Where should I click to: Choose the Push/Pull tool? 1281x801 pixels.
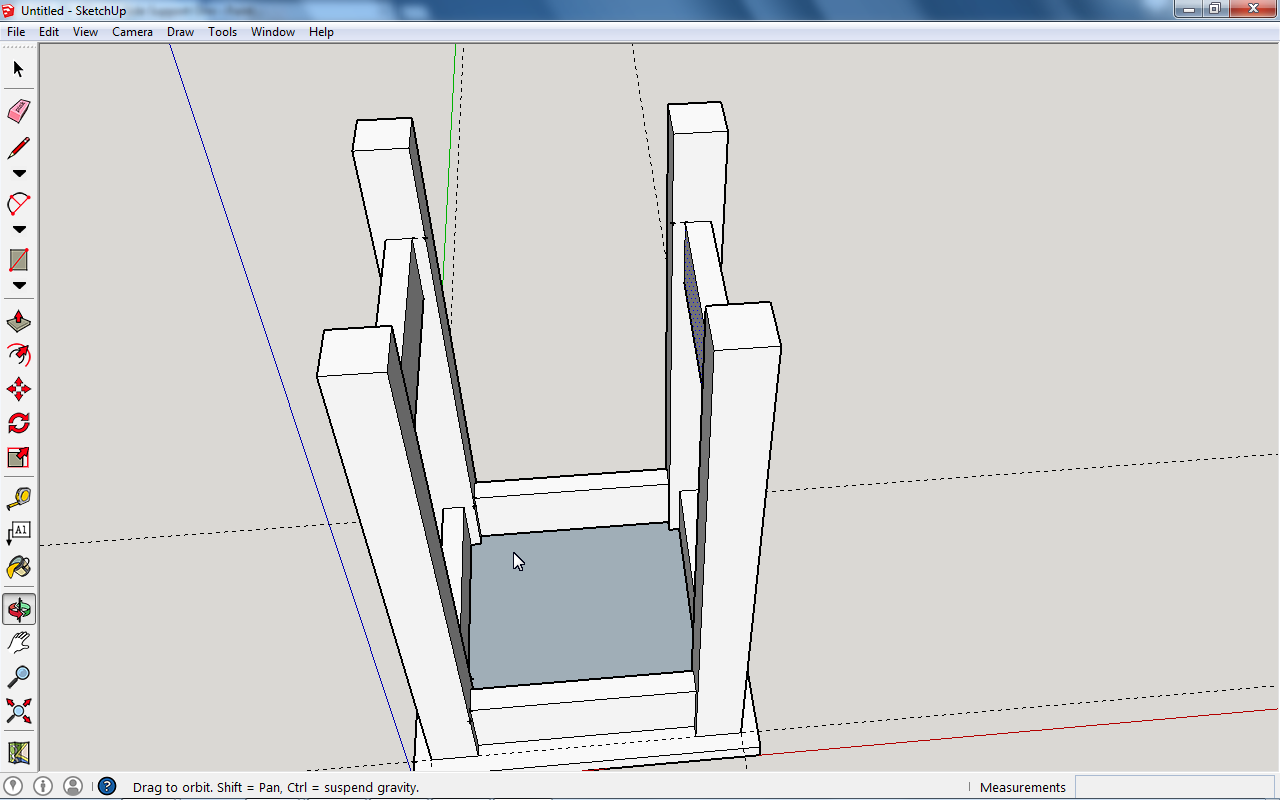(x=18, y=320)
